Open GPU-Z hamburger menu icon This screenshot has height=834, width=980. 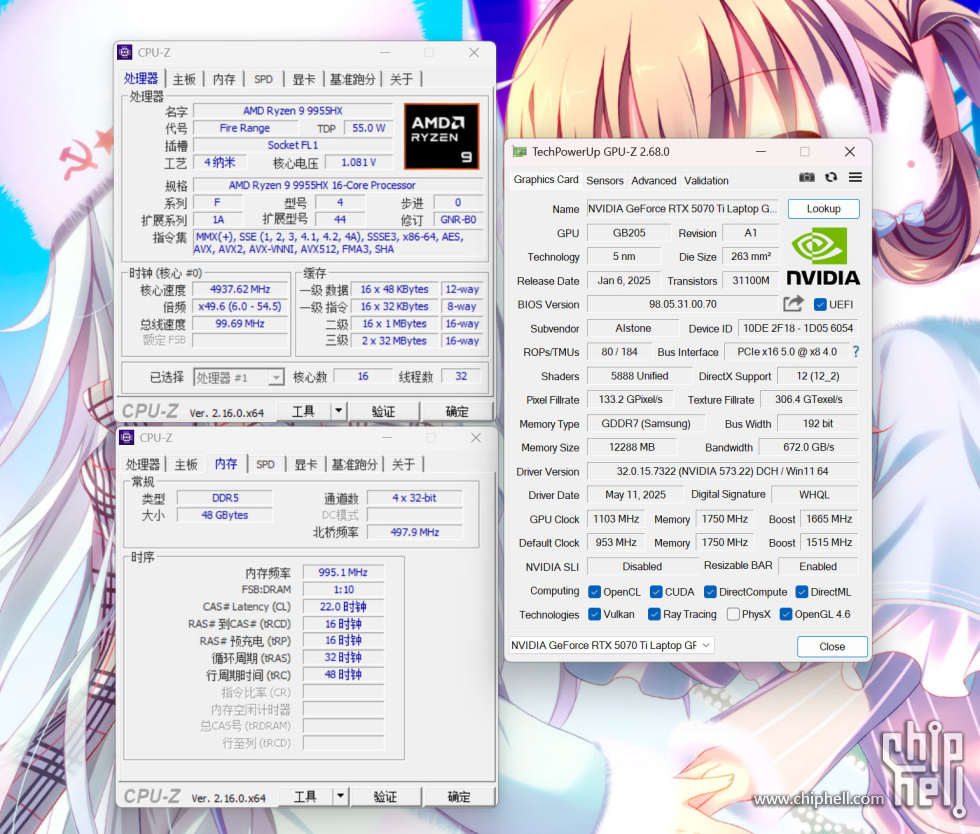(855, 178)
